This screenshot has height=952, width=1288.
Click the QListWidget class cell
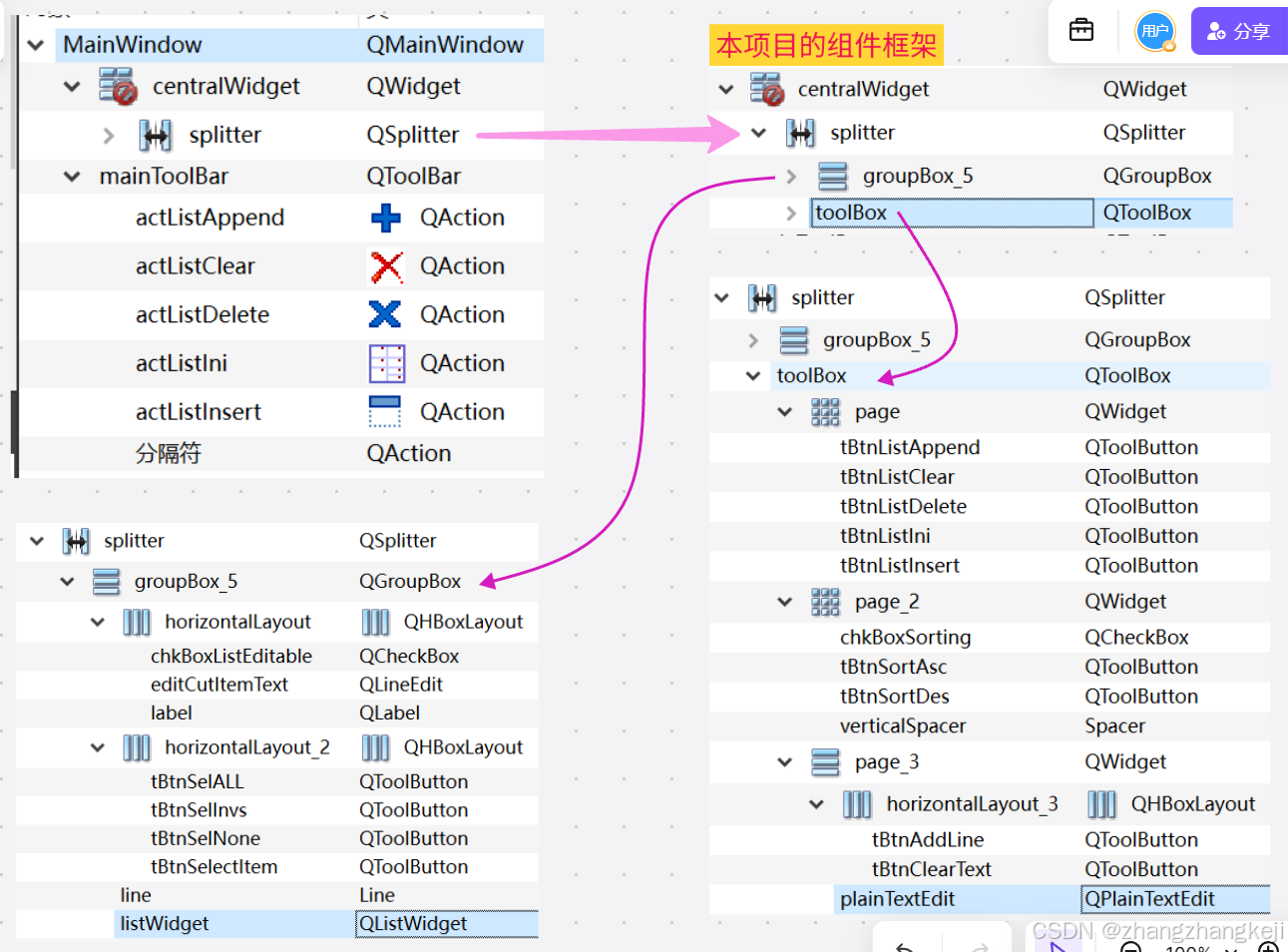click(447, 924)
